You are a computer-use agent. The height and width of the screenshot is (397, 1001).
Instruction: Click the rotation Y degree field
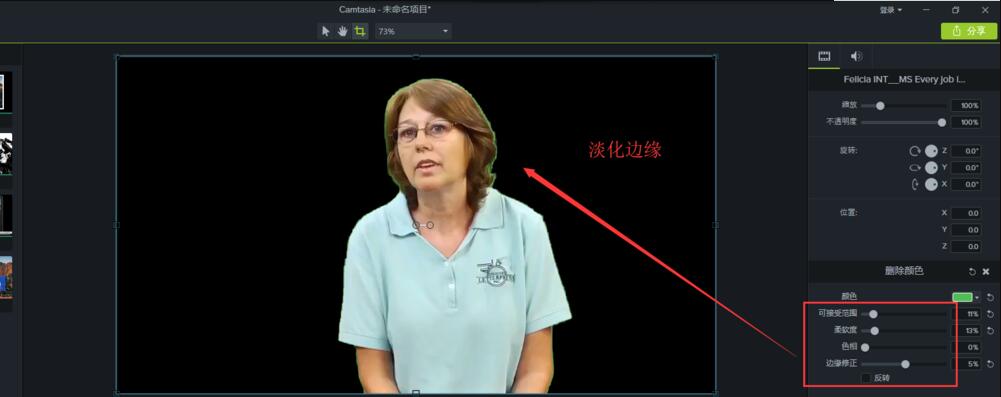(x=966, y=168)
